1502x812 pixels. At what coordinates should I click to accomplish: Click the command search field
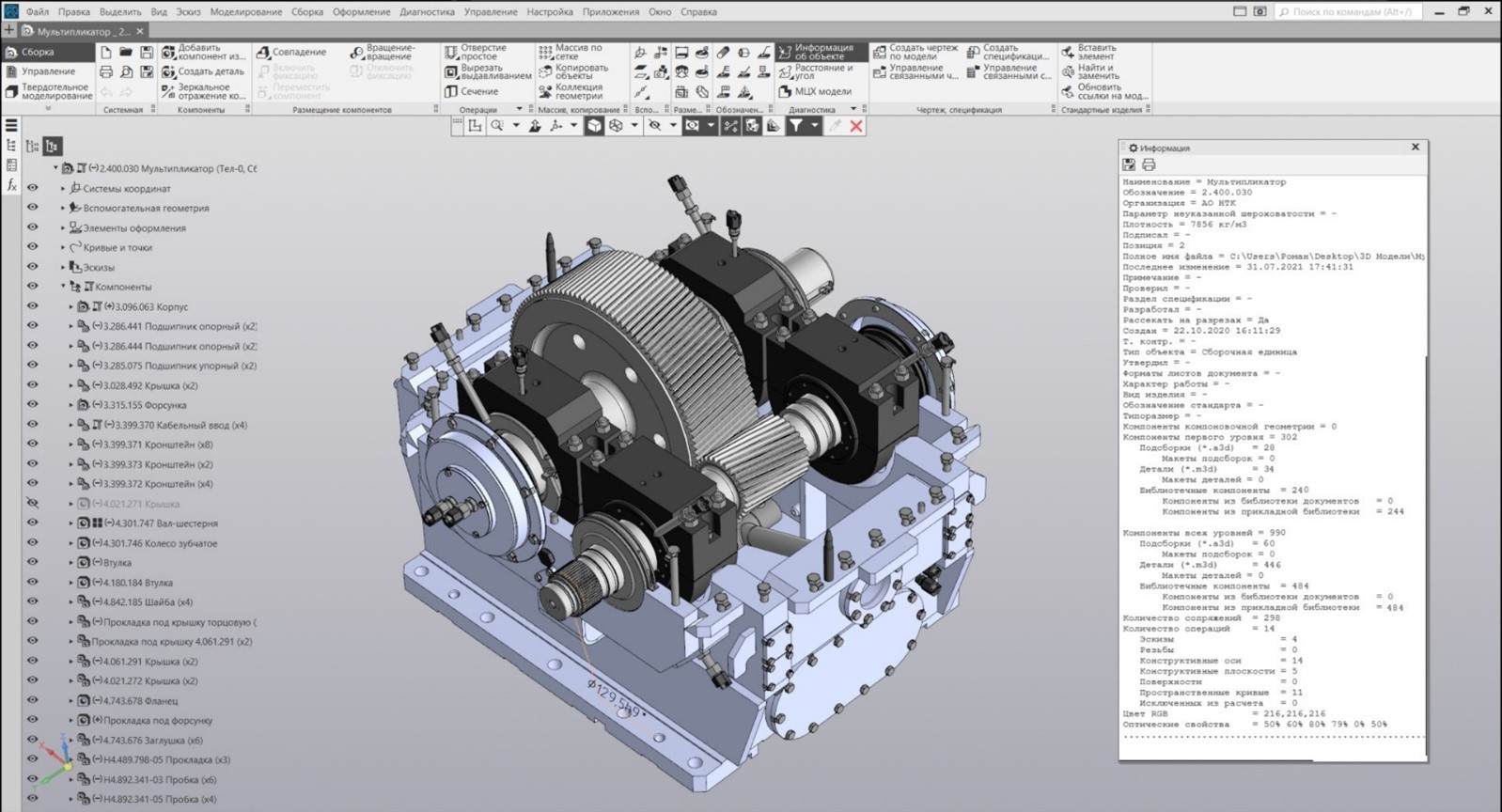pyautogui.click(x=1351, y=12)
